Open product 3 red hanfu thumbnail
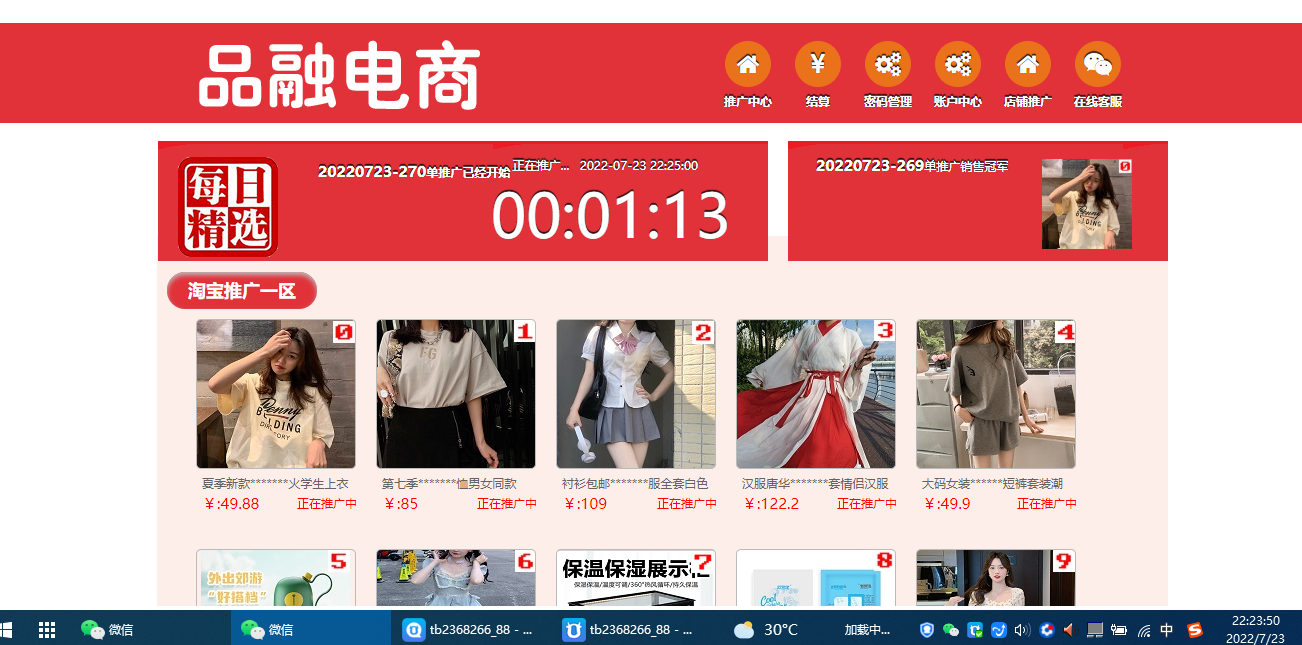 (x=816, y=394)
